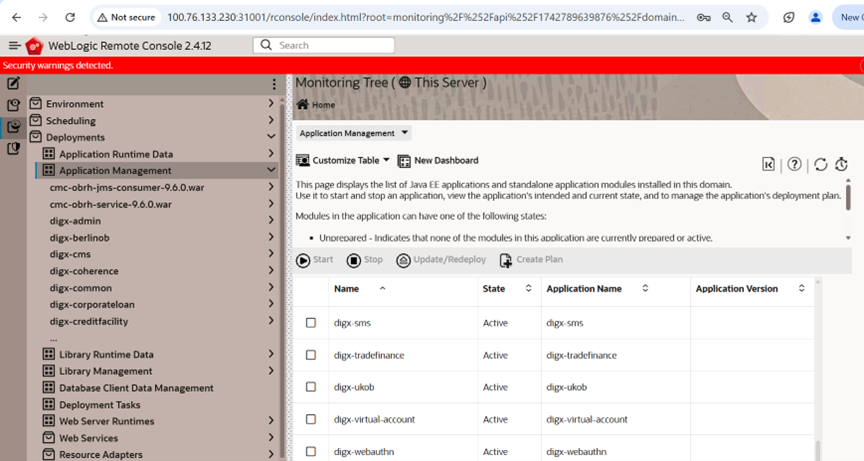
Task: Click the help question mark icon
Action: coord(794,165)
